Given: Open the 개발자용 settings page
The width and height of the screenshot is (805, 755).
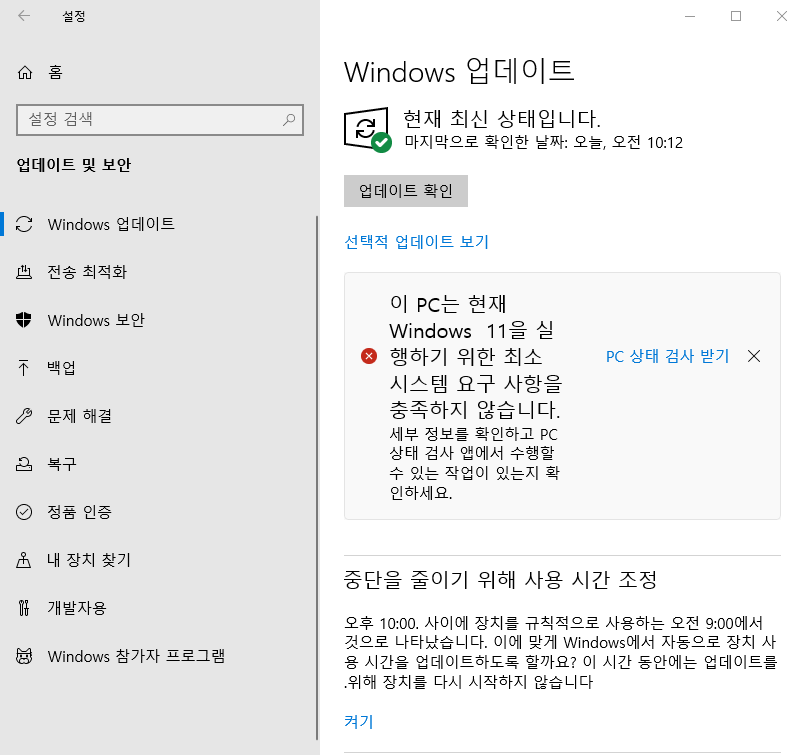Looking at the screenshot, I should tap(77, 608).
